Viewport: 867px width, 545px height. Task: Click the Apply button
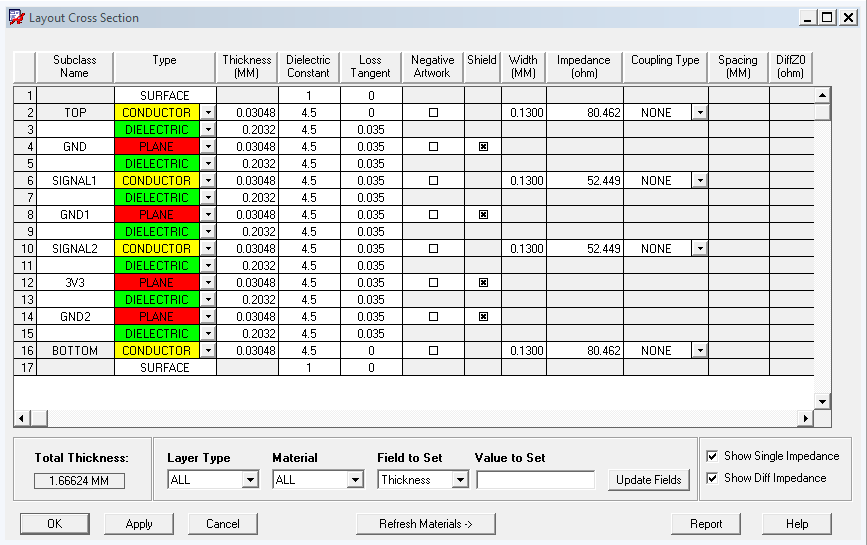(x=139, y=524)
